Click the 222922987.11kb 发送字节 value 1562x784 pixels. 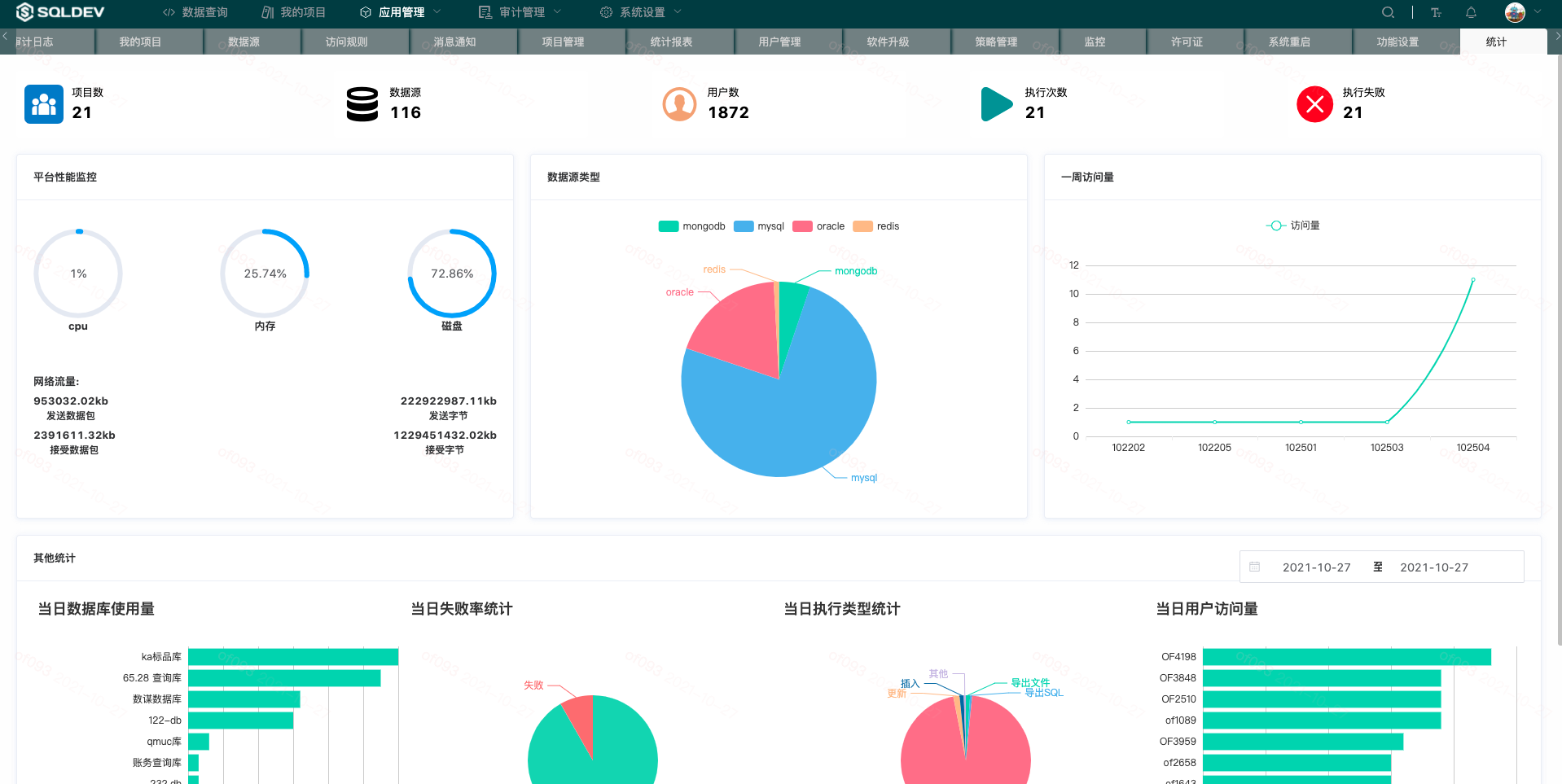(448, 401)
